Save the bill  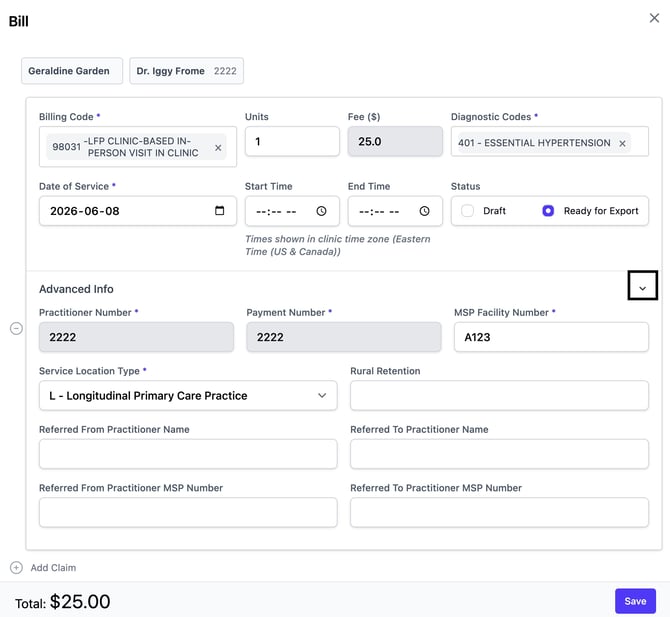tap(635, 601)
